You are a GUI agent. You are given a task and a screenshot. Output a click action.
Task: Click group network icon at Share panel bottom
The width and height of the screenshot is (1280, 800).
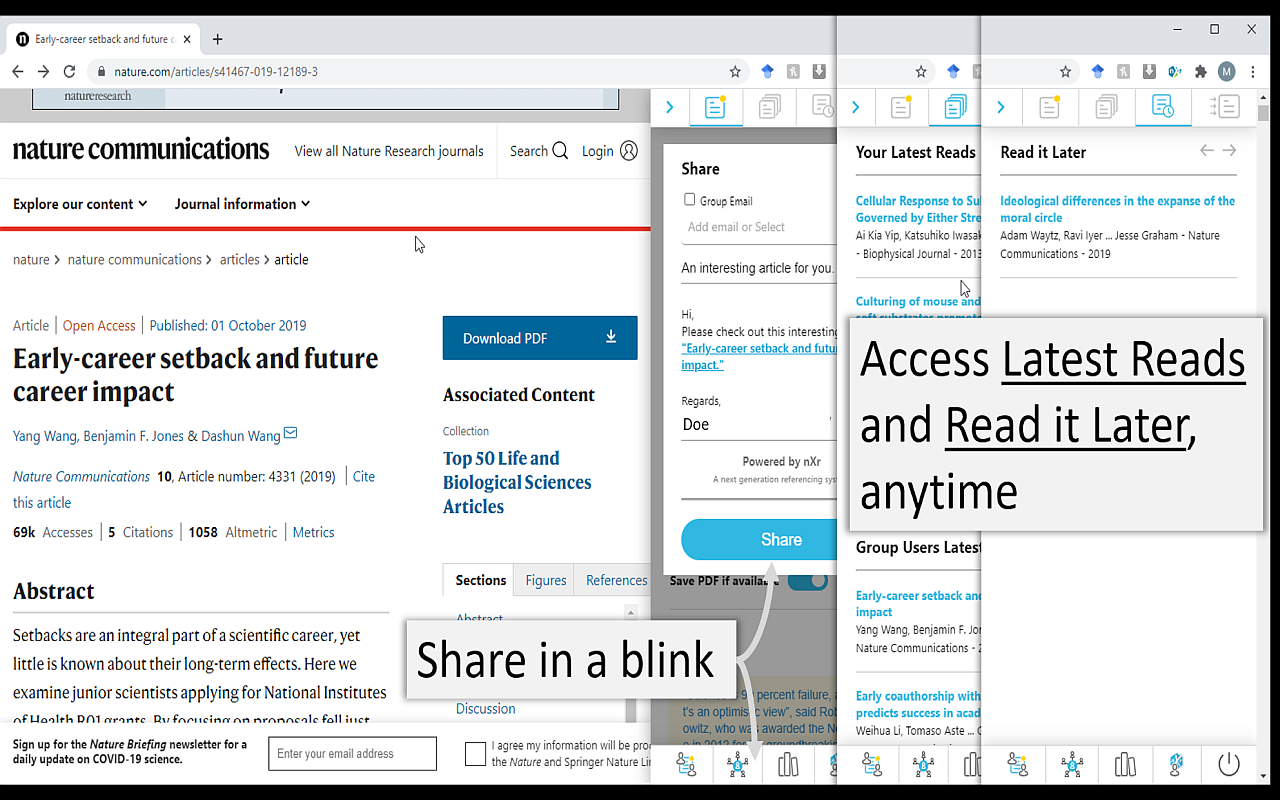[738, 765]
